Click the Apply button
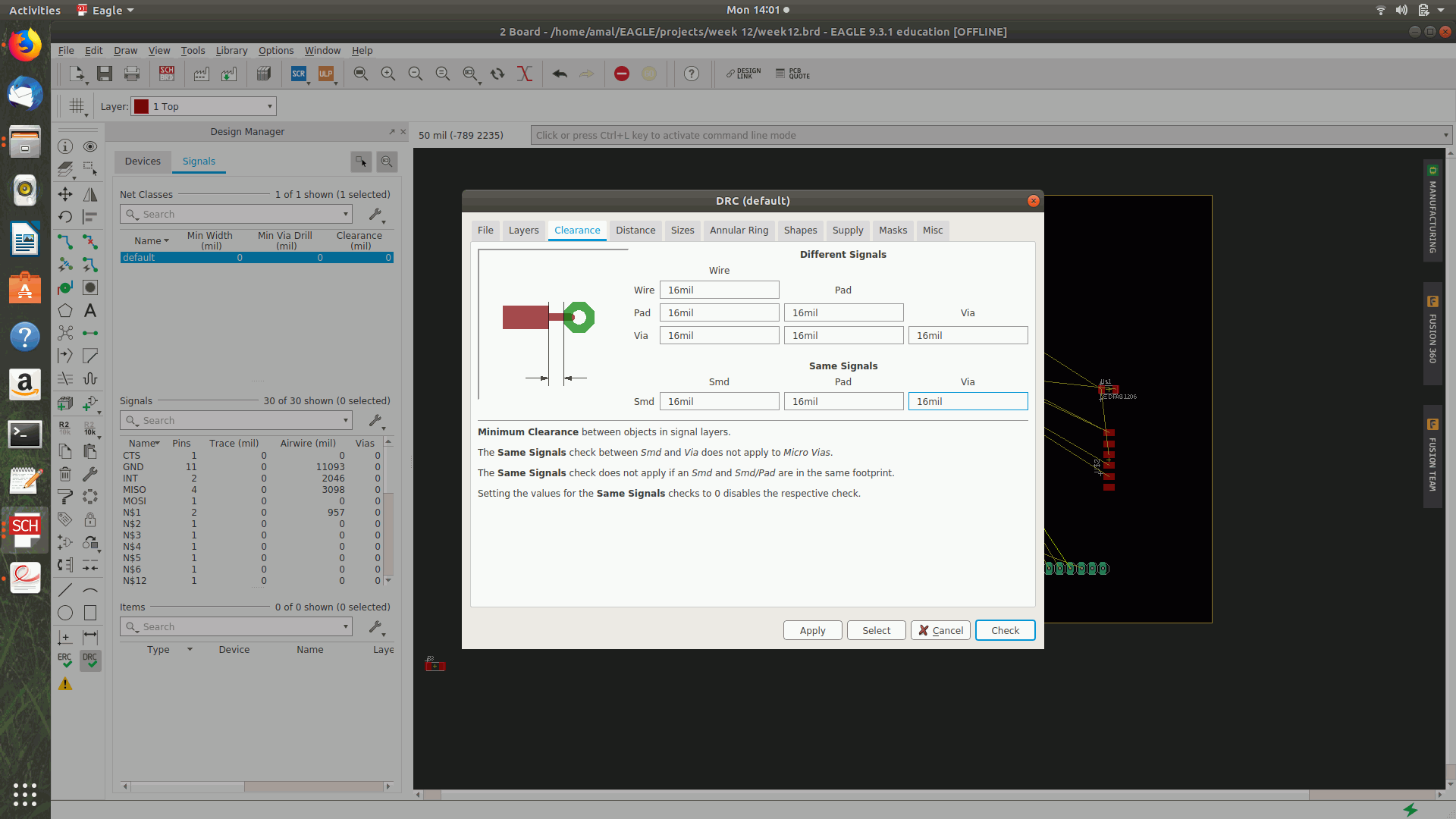 (x=812, y=630)
